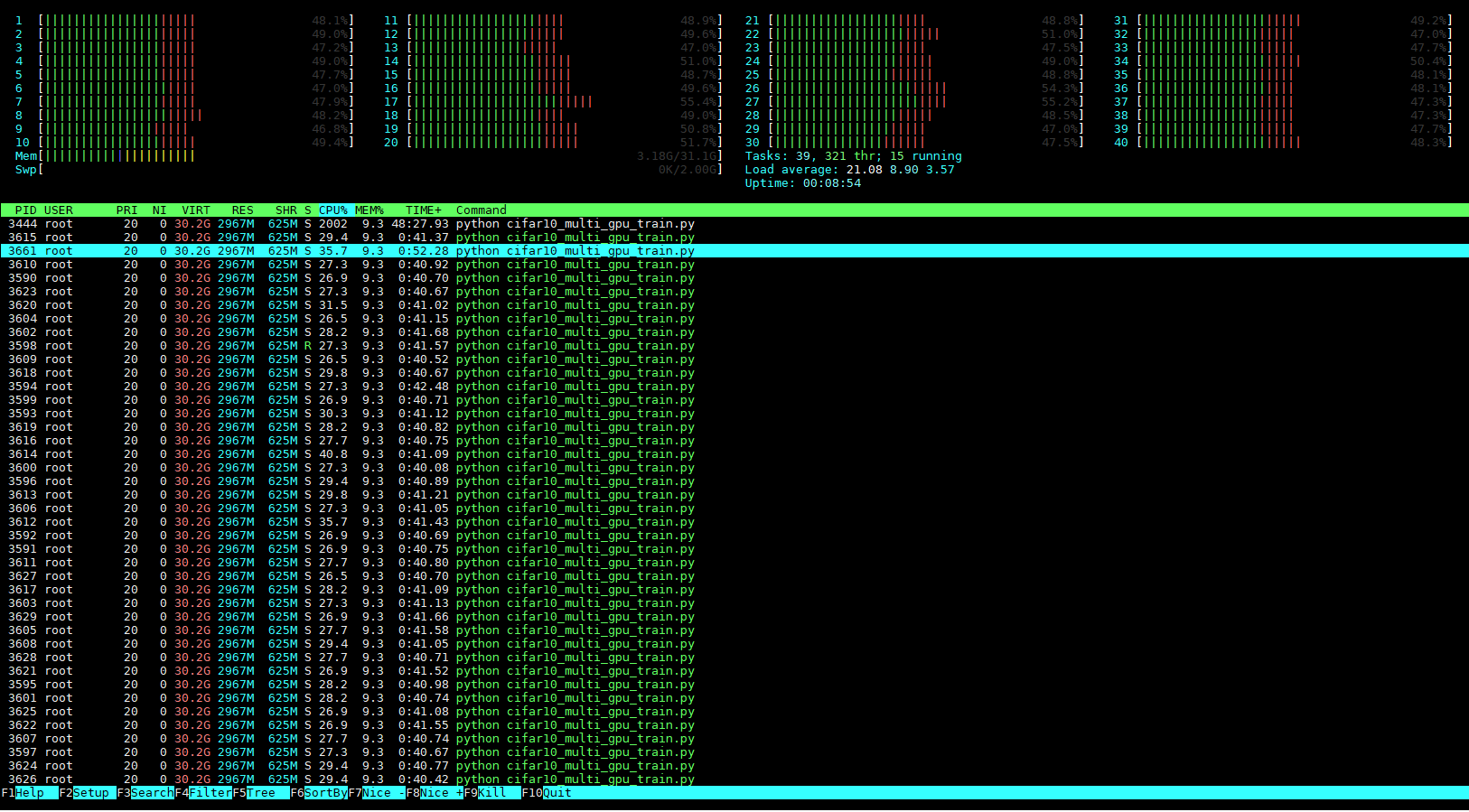Select the running process row PID 3598
This screenshot has width=1469, height=812.
pyautogui.click(x=734, y=346)
